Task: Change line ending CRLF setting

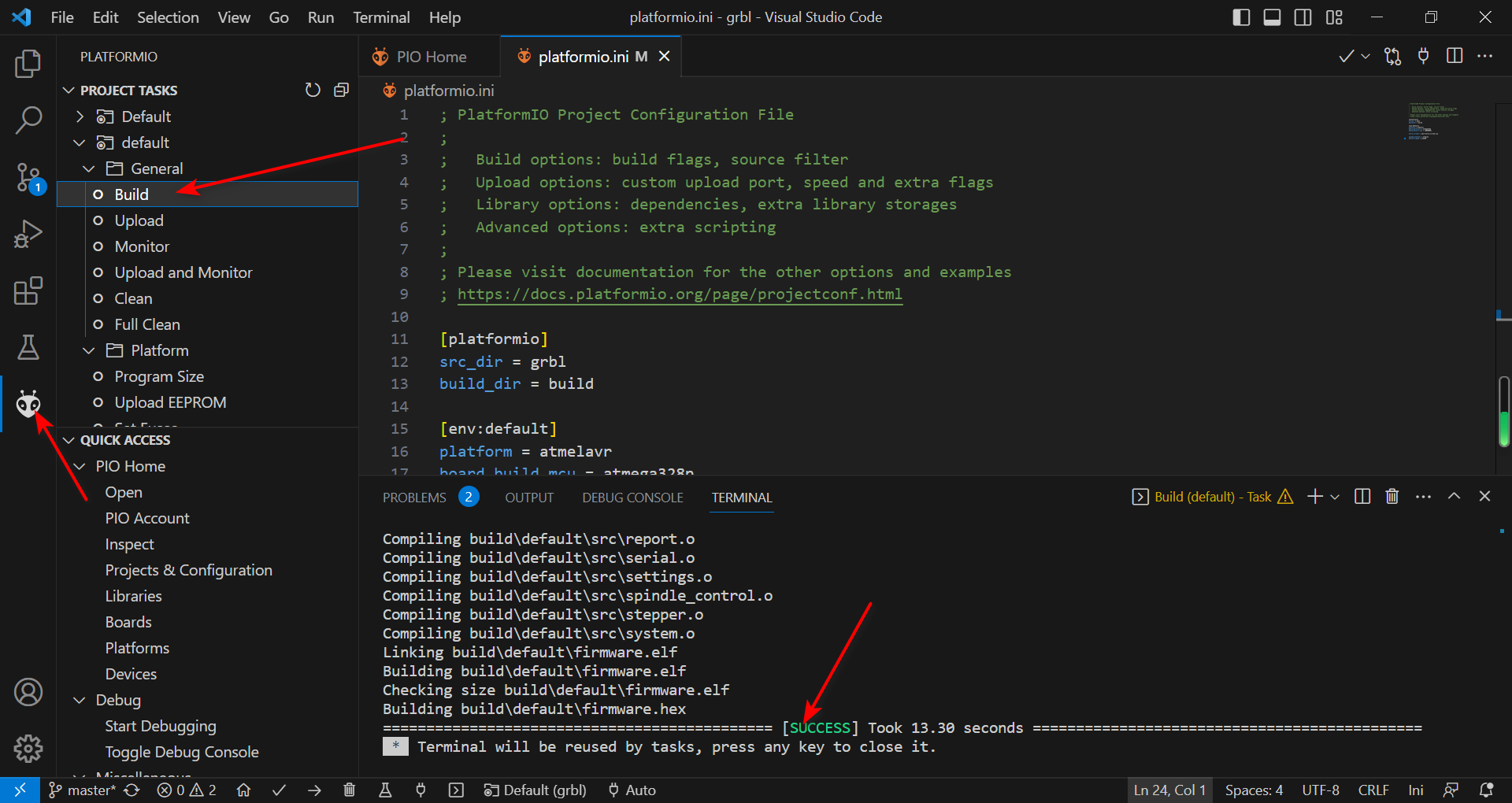Action: 1373,790
